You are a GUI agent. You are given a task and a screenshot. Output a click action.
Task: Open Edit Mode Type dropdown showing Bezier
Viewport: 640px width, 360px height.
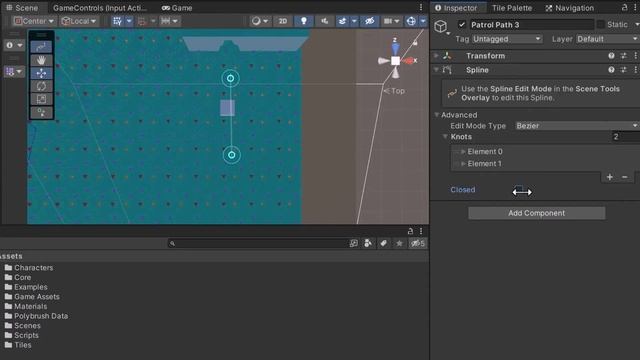tap(577, 126)
